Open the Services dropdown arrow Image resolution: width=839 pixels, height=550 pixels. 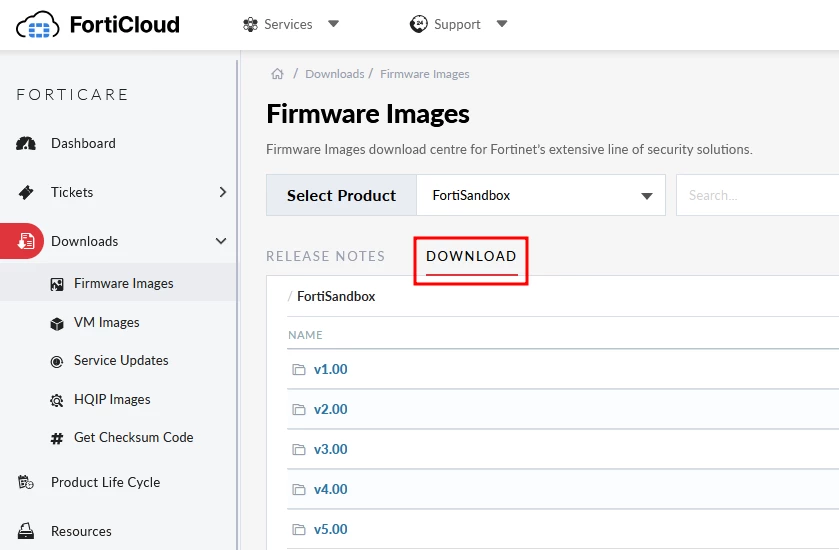[x=333, y=24]
